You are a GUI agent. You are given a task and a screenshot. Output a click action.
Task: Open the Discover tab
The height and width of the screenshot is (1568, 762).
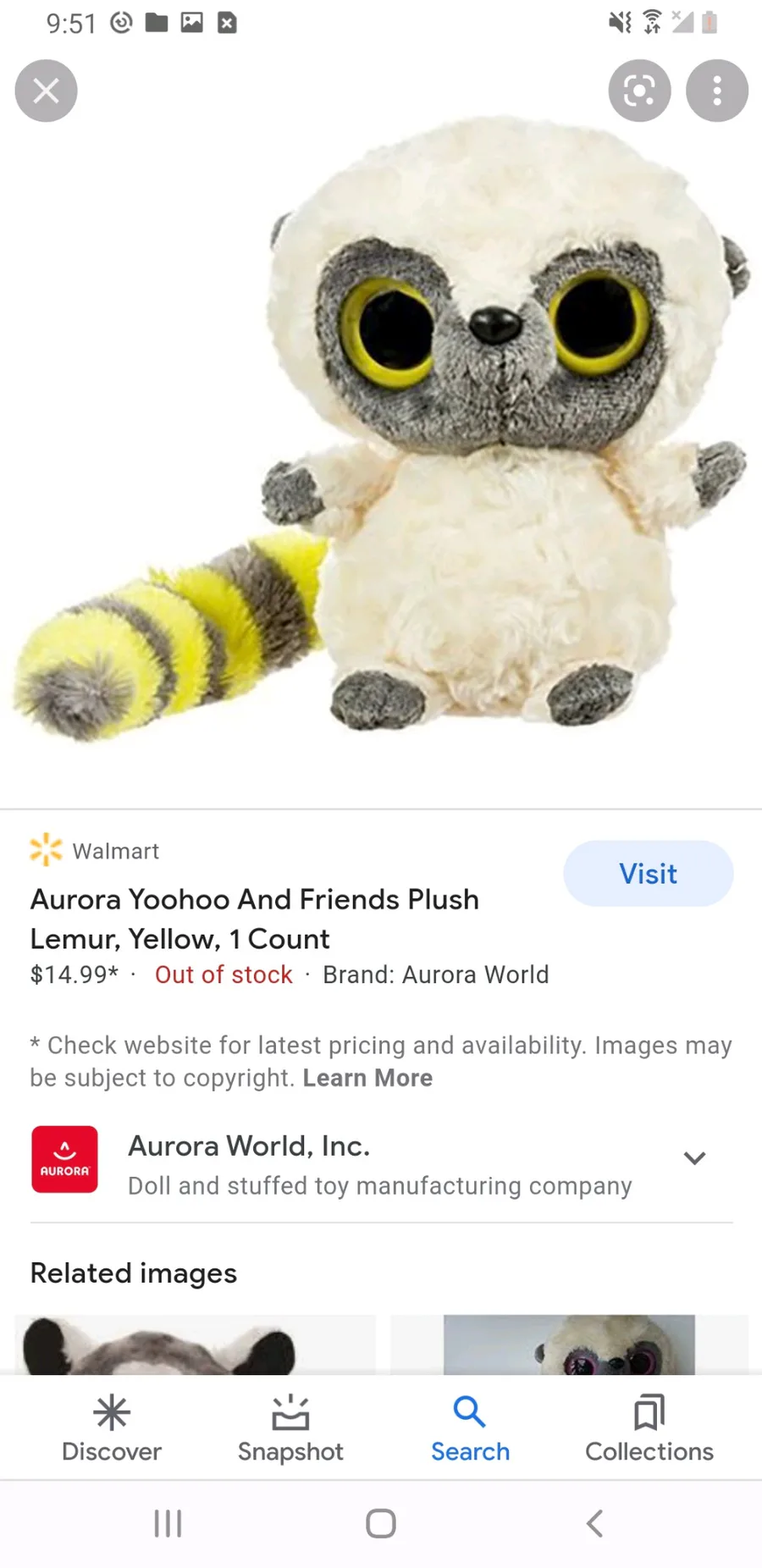[112, 1429]
